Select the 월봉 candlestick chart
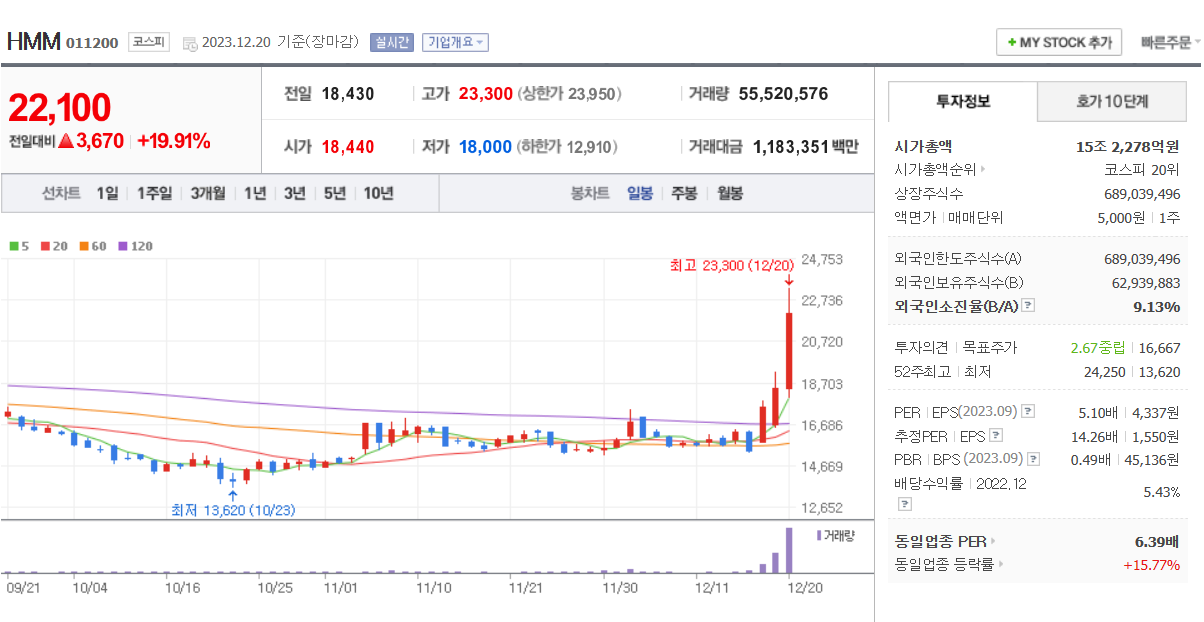The width and height of the screenshot is (1204, 622). coord(730,194)
